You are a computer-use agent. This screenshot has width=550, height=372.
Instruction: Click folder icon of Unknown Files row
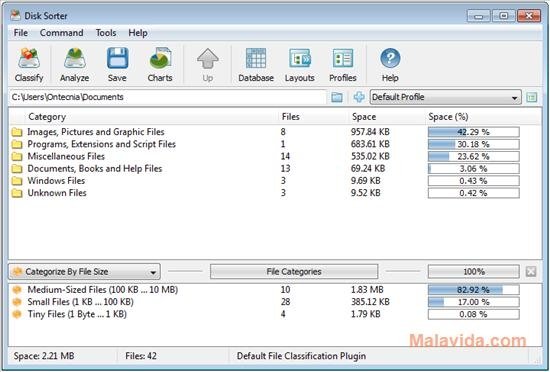pyautogui.click(x=17, y=193)
